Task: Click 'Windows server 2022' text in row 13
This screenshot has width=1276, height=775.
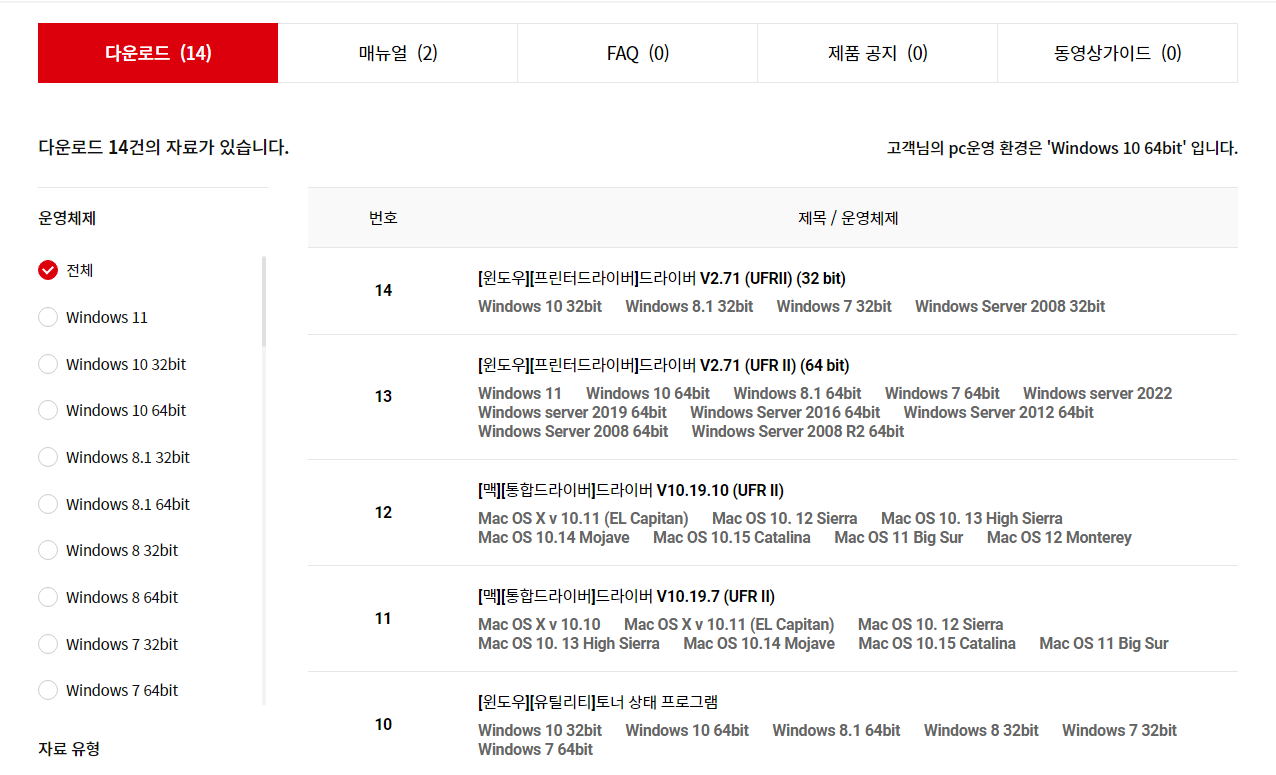Action: (x=1097, y=393)
